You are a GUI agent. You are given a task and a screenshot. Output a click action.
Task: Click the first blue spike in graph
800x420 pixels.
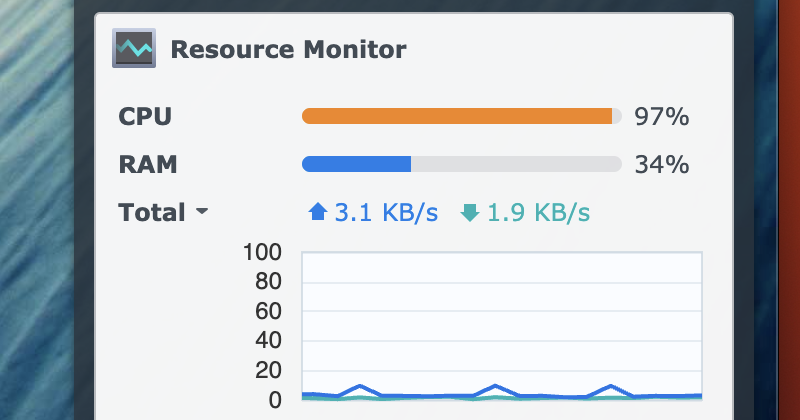pyautogui.click(x=360, y=386)
